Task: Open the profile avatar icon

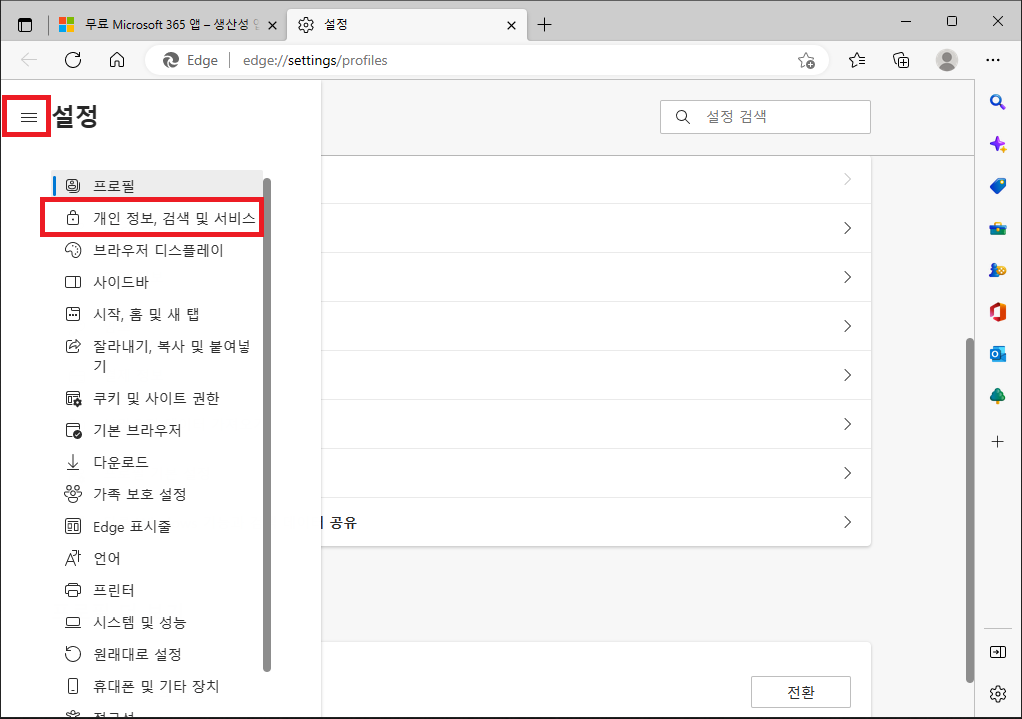Action: [946, 60]
